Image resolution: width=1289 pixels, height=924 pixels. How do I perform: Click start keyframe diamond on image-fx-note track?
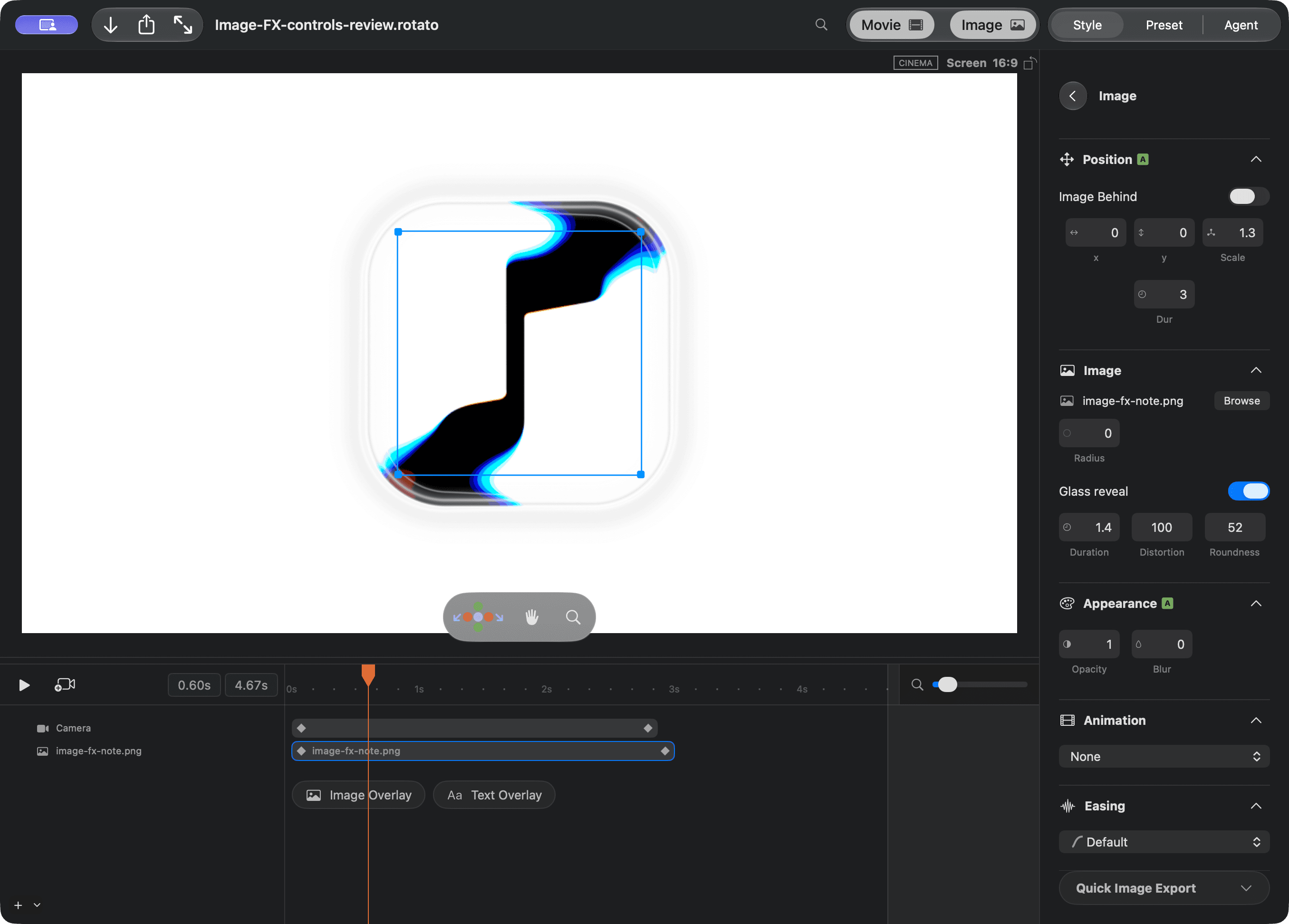tap(301, 751)
